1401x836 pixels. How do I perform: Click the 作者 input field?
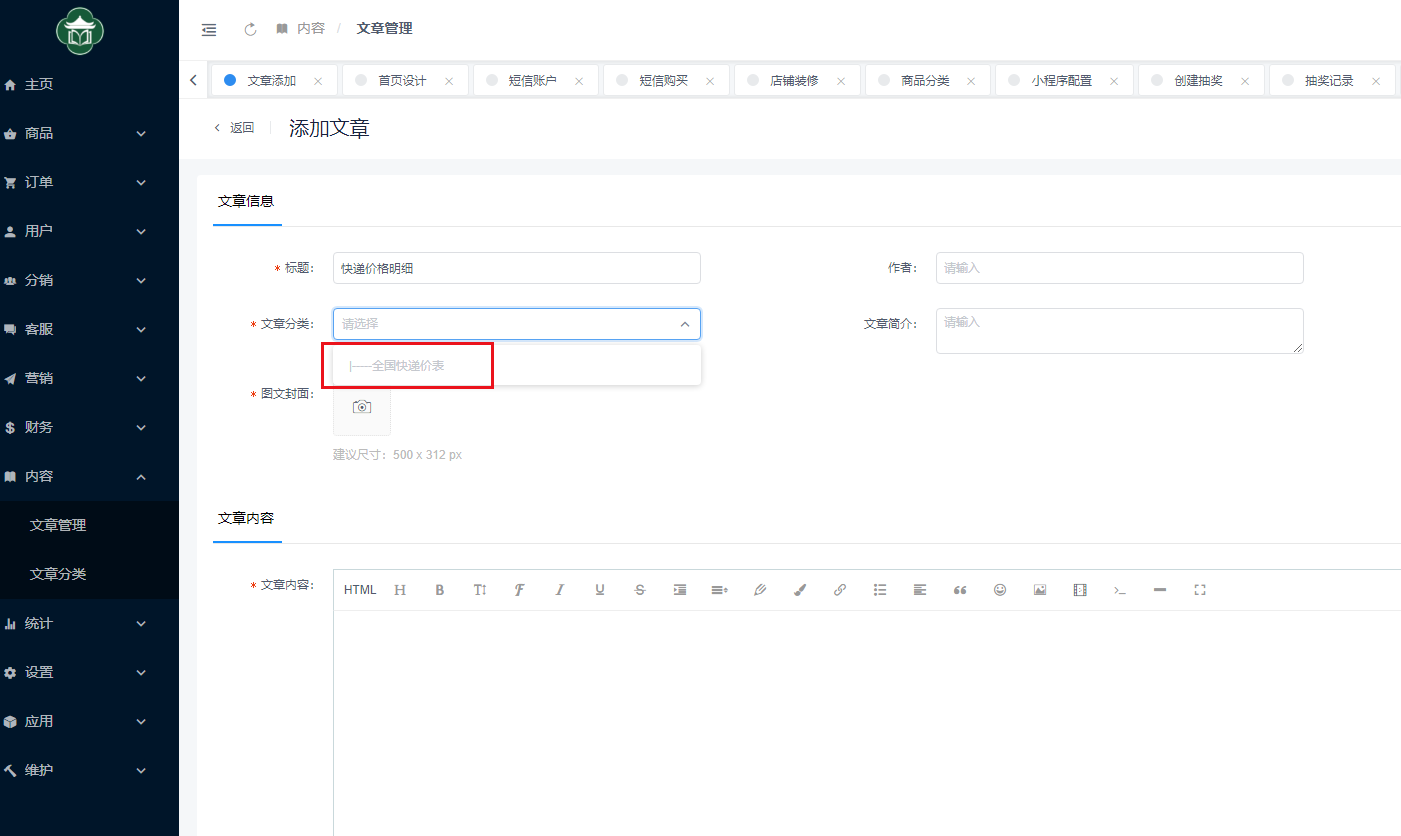click(x=1119, y=268)
